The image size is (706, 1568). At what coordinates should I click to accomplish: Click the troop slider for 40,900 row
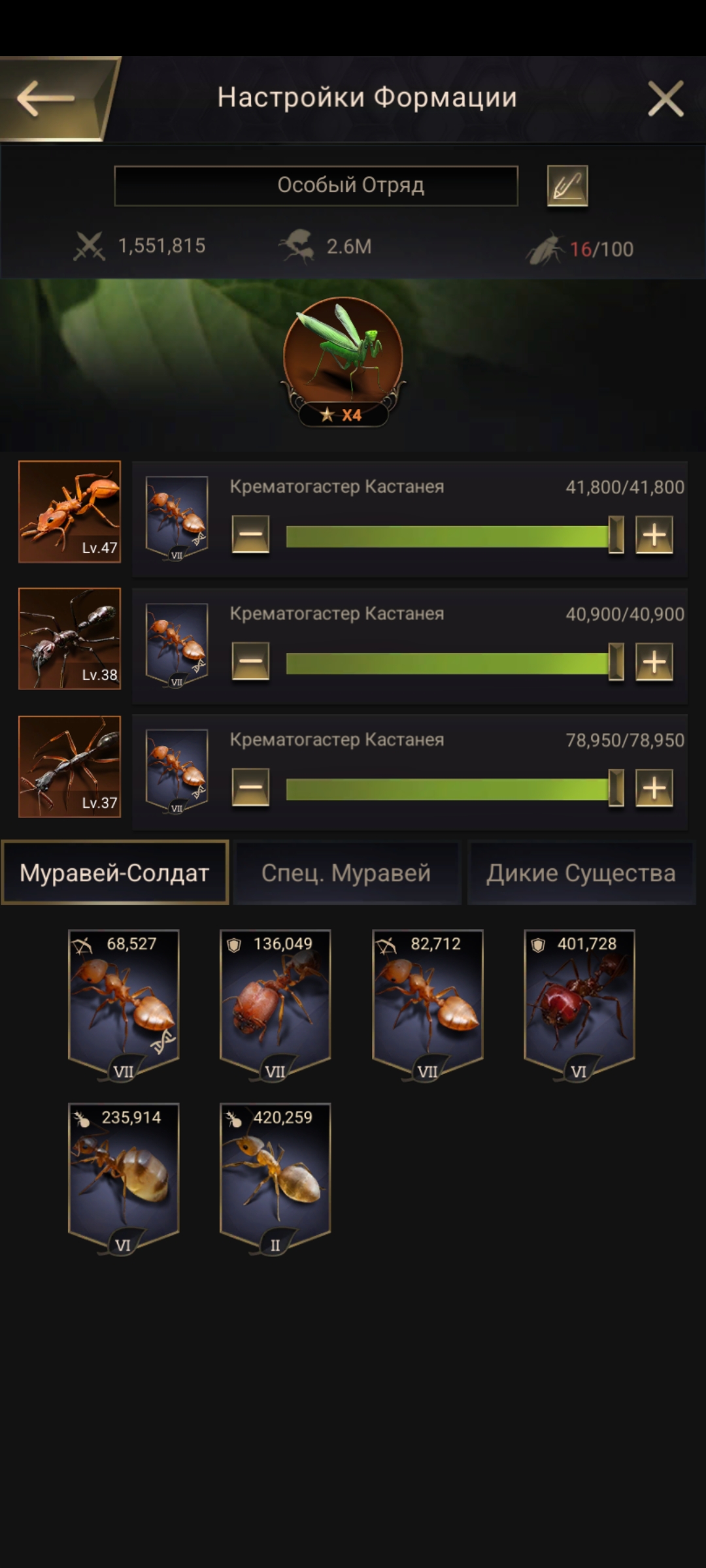[453, 662]
